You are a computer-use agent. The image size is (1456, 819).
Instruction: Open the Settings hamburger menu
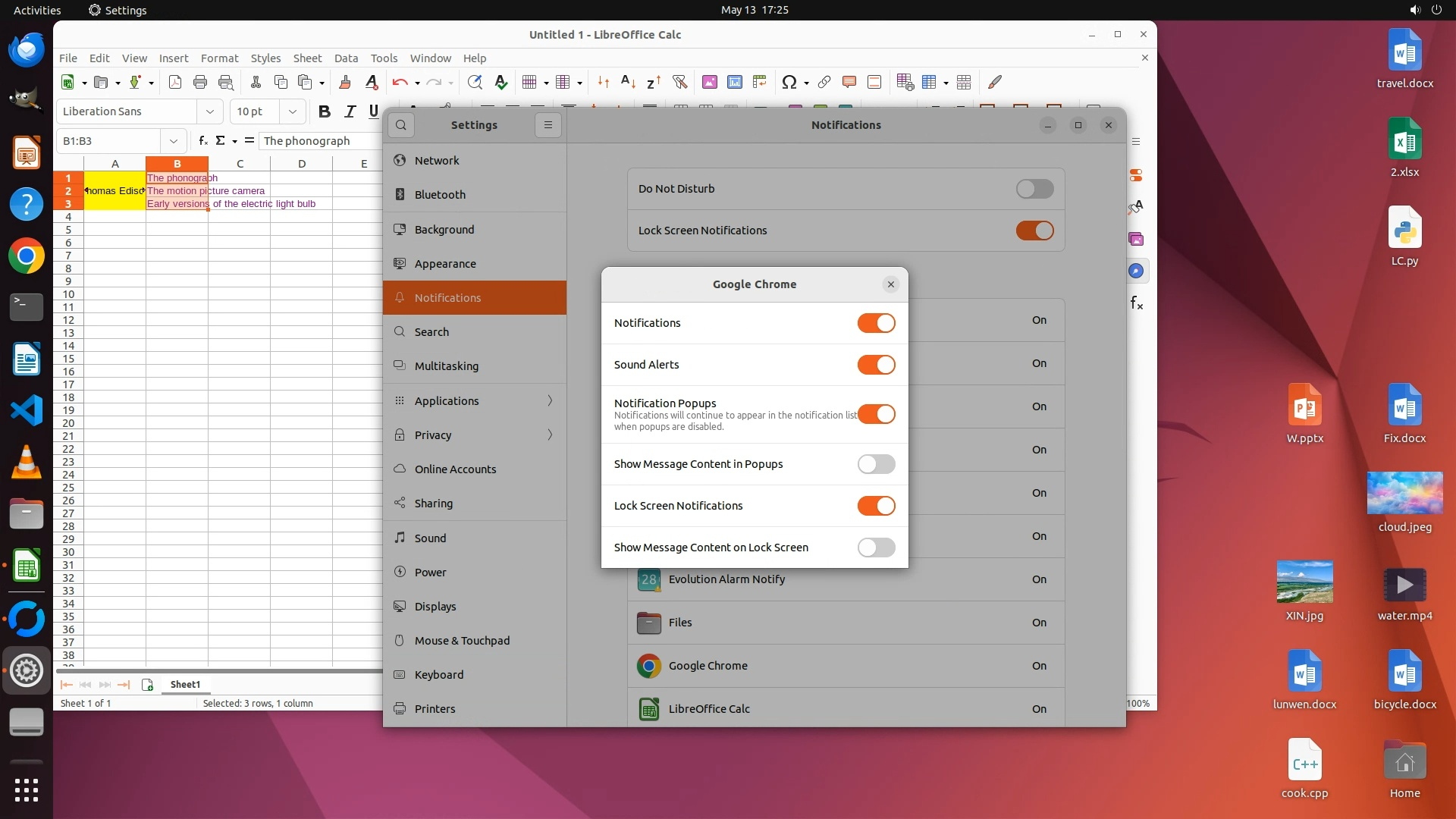coord(548,125)
